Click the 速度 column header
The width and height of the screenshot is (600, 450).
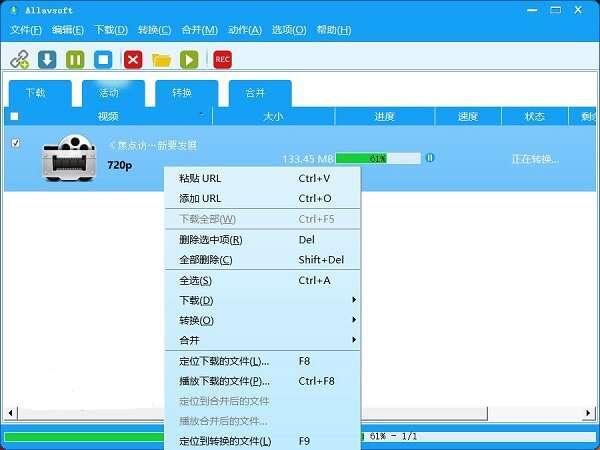[x=468, y=116]
